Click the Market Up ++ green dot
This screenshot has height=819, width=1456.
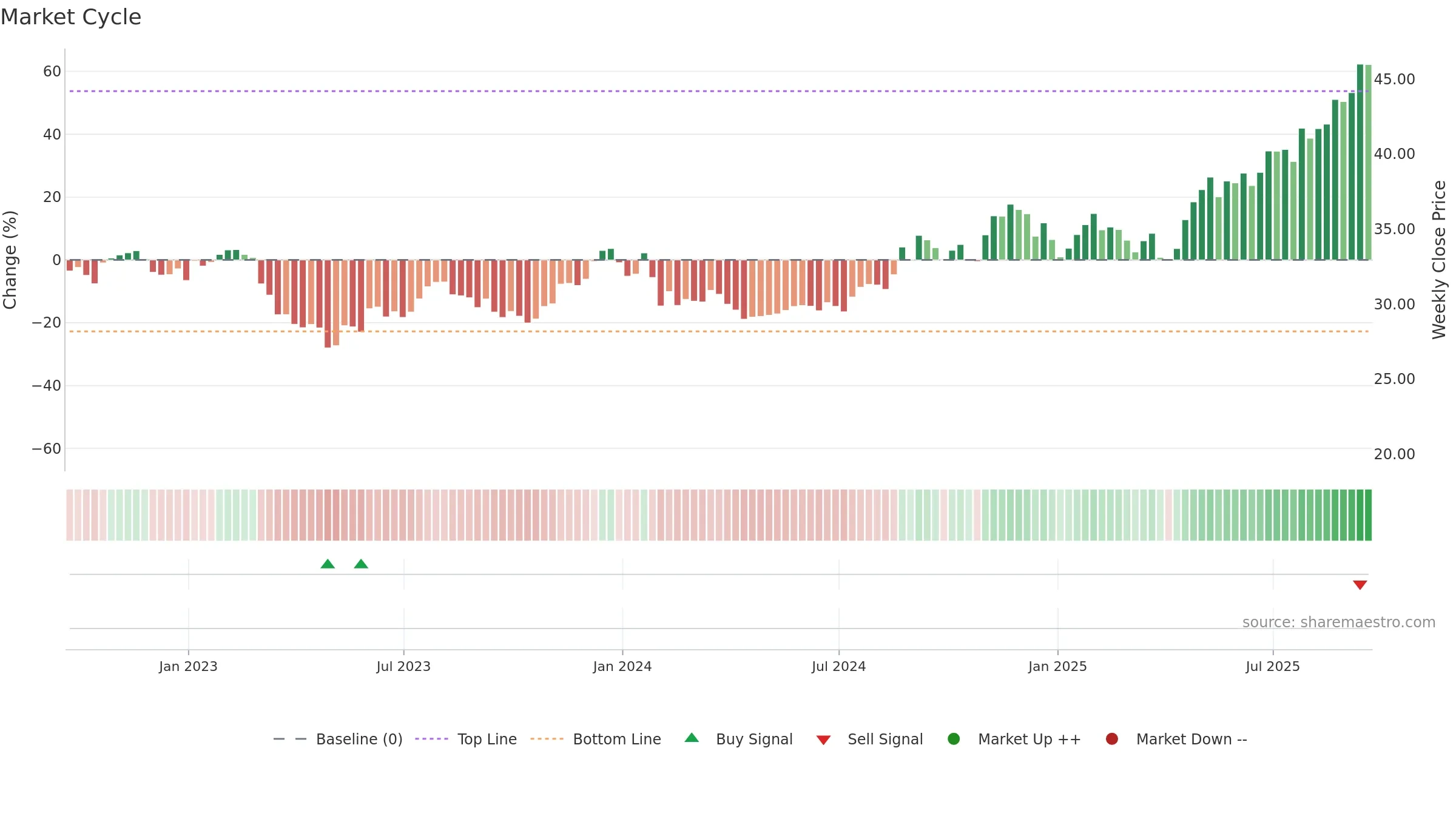coord(954,739)
